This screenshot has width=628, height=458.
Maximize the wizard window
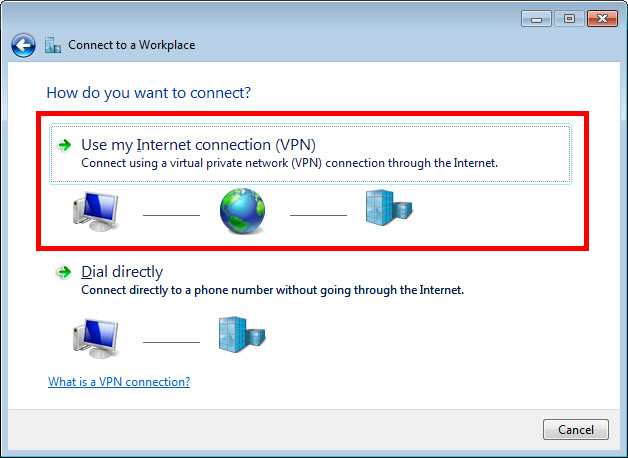coord(569,19)
